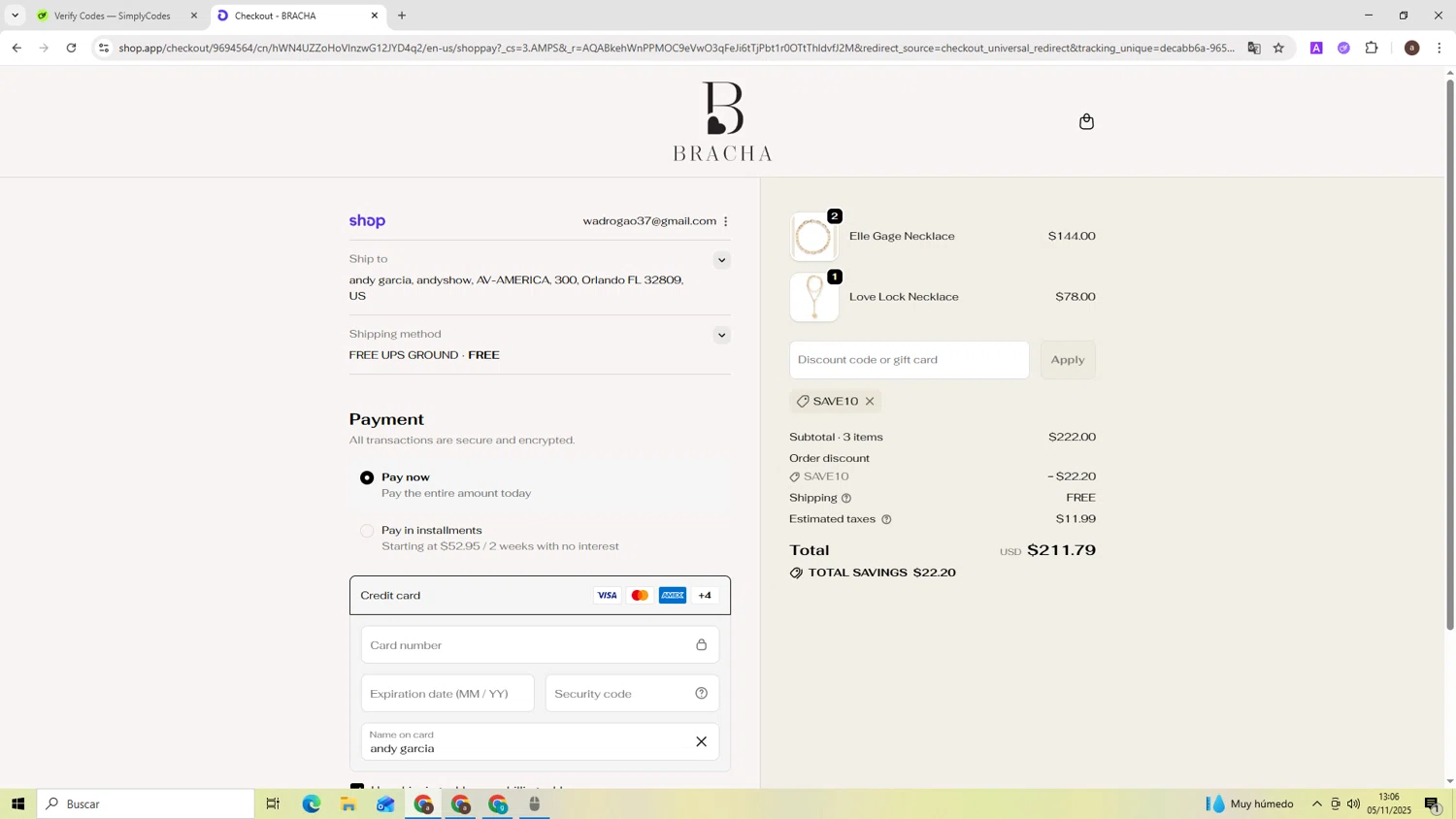Show hidden system tray icons
The height and width of the screenshot is (819, 1456).
coord(1316,804)
